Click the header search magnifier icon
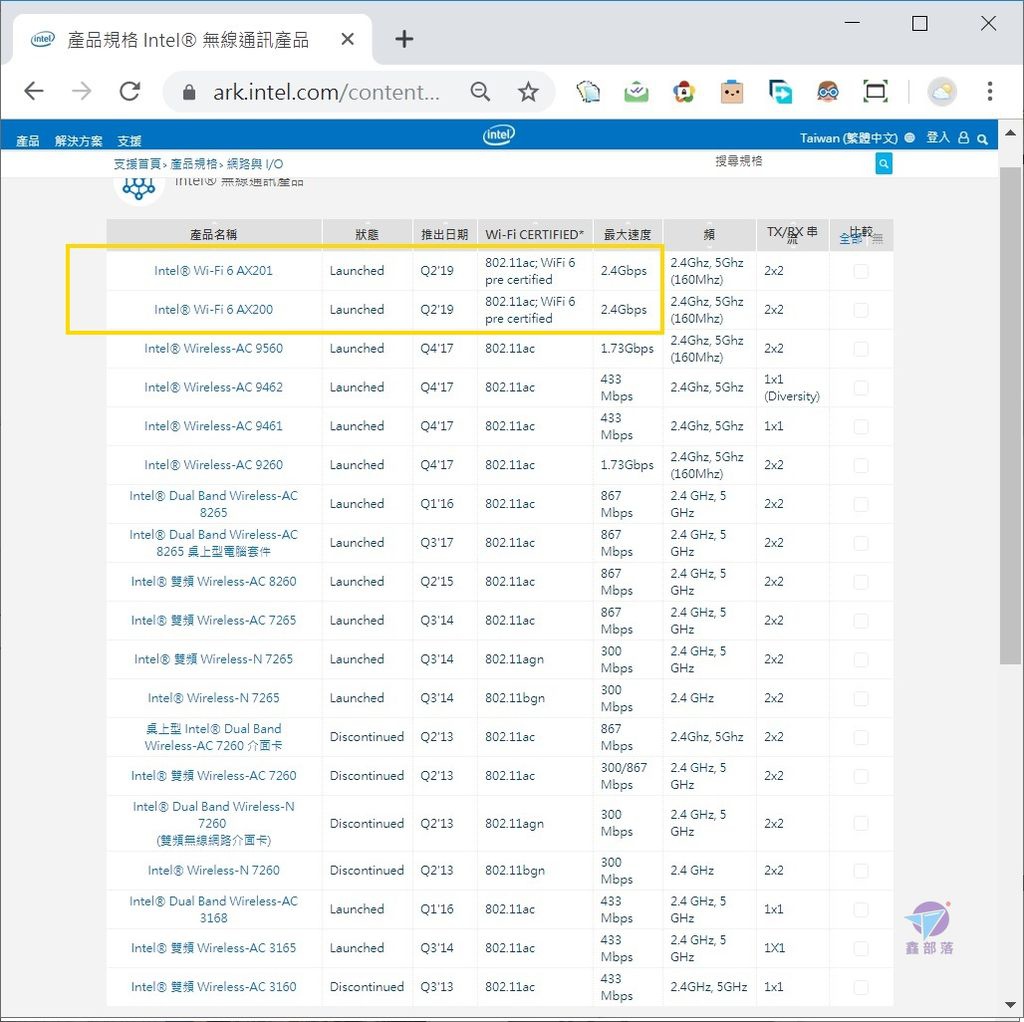The height and width of the screenshot is (1022, 1024). [x=982, y=138]
